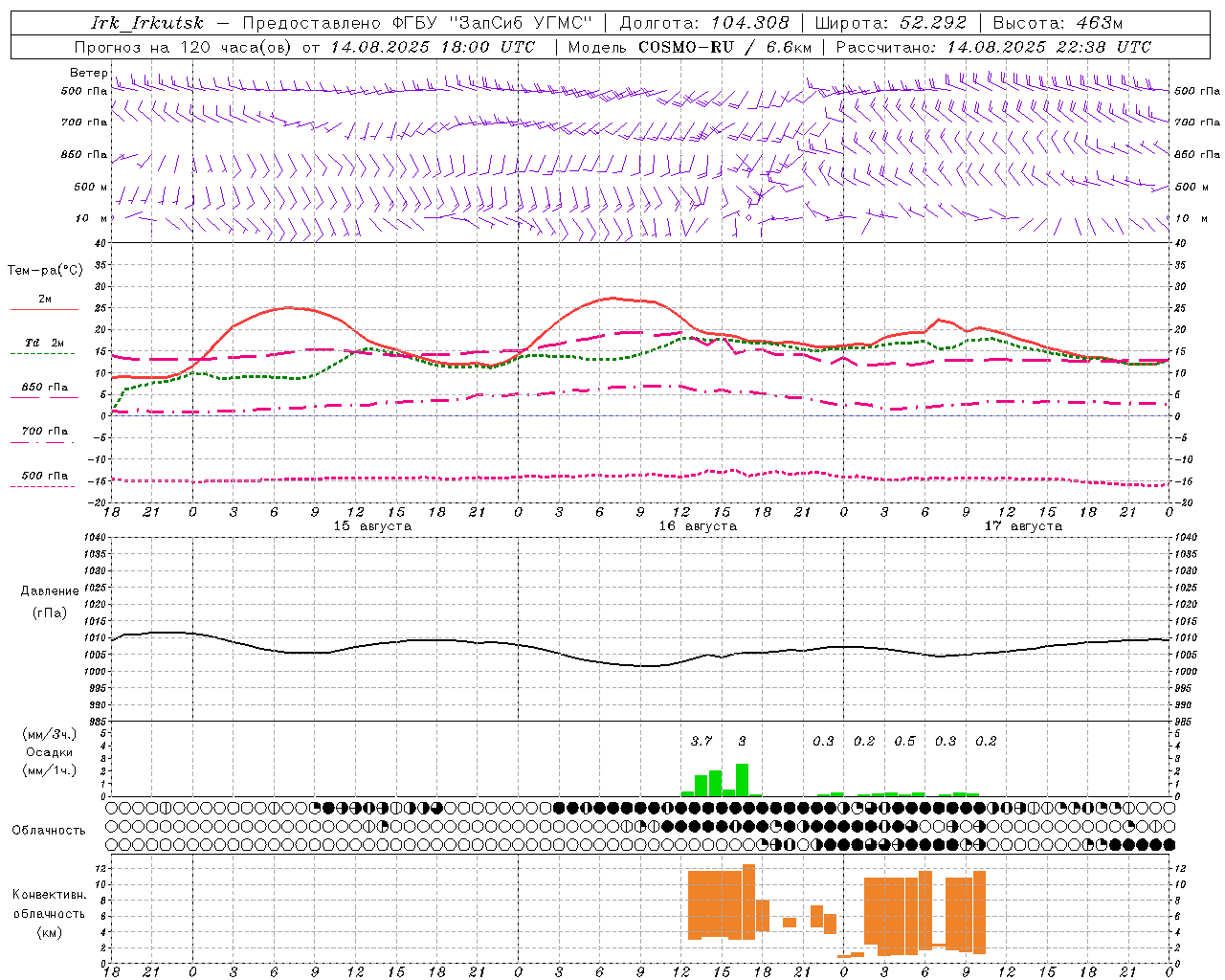Click the Прогноз на 120 часа(ов) text
1225x980 pixels.
183,47
